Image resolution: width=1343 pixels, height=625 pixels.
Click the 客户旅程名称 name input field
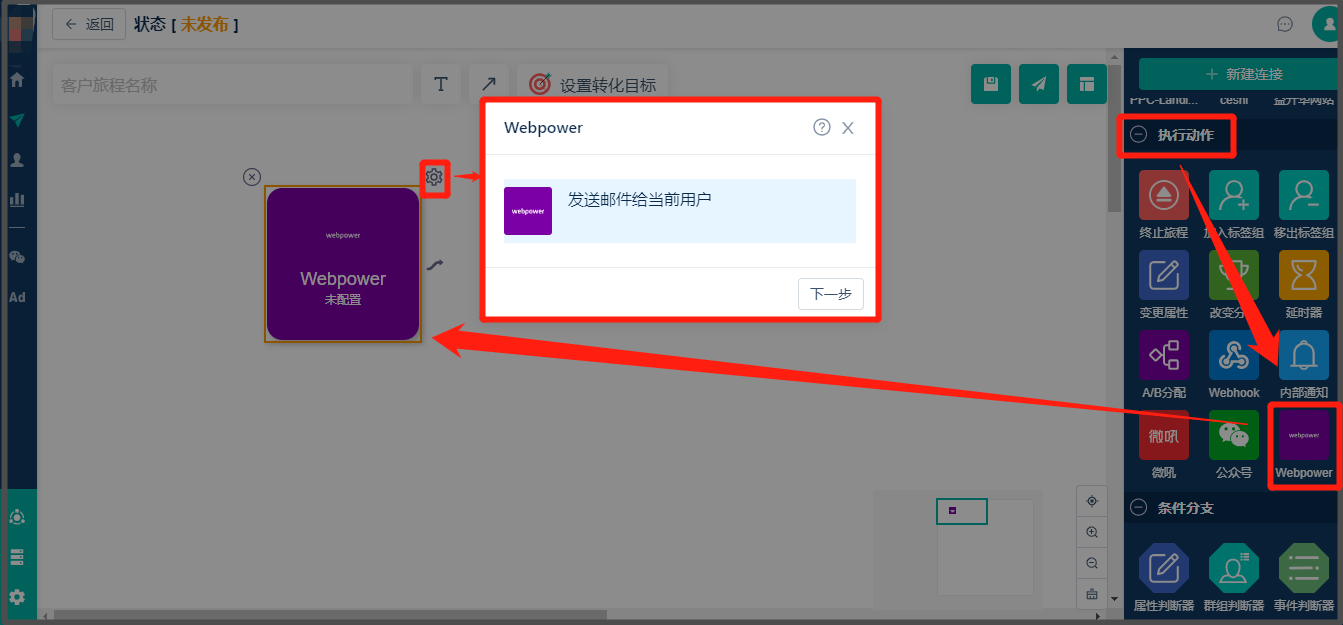(x=232, y=85)
